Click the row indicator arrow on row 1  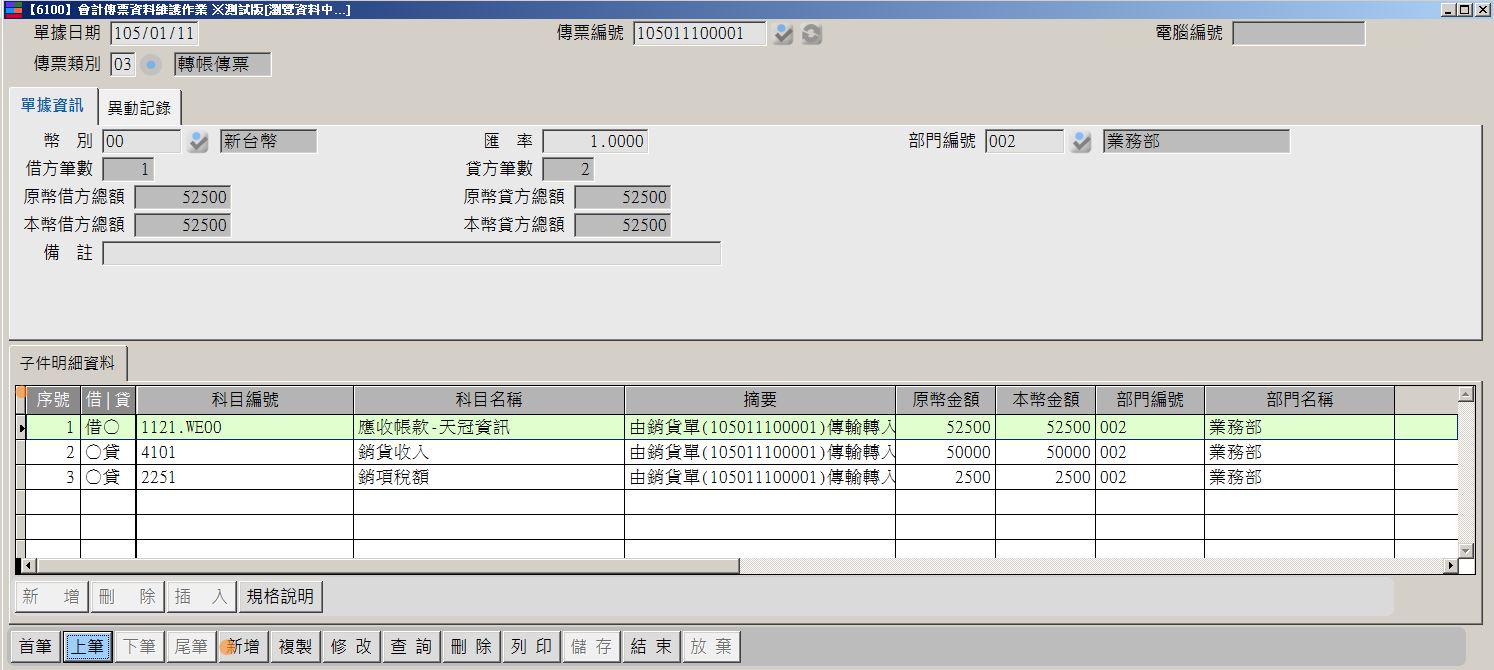tap(22, 428)
